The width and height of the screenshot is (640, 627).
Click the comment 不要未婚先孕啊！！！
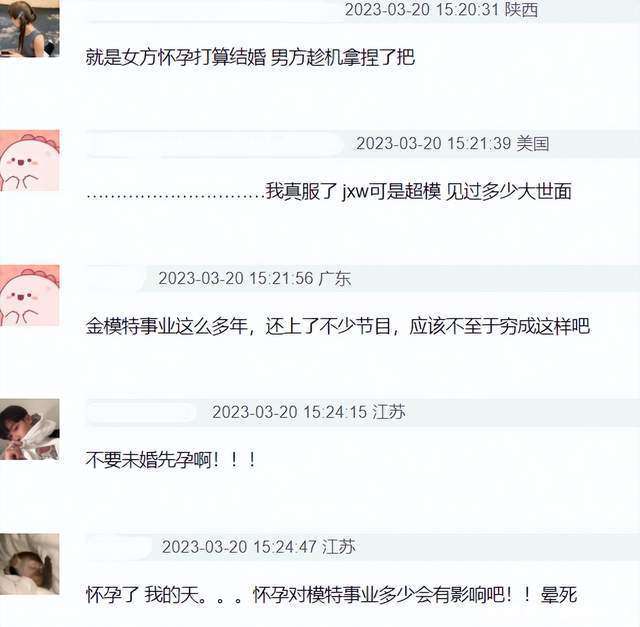tap(171, 460)
